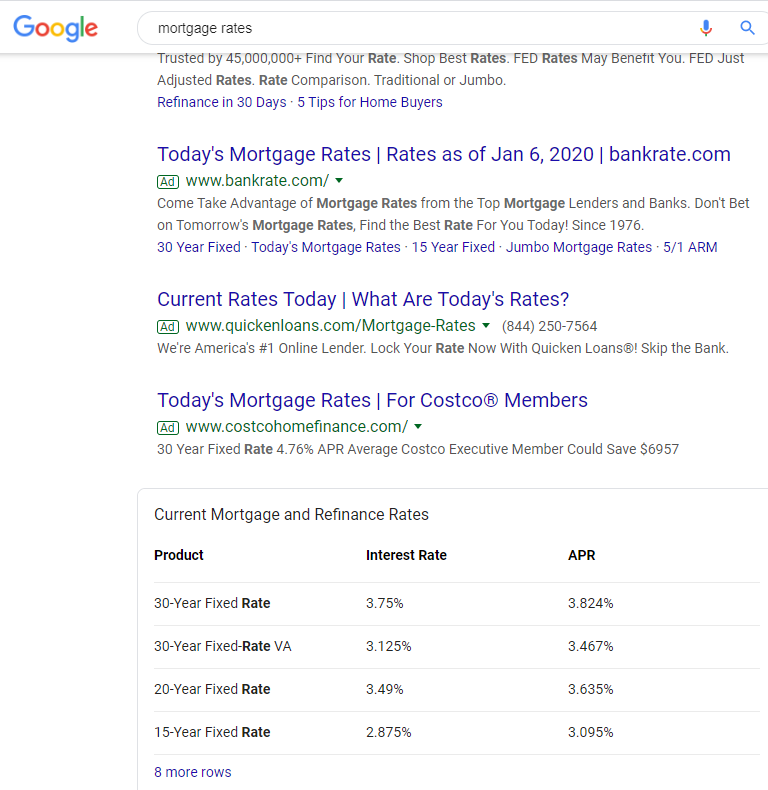768x790 pixels.
Task: Click the 3.635% APR value
Action: coord(591,689)
